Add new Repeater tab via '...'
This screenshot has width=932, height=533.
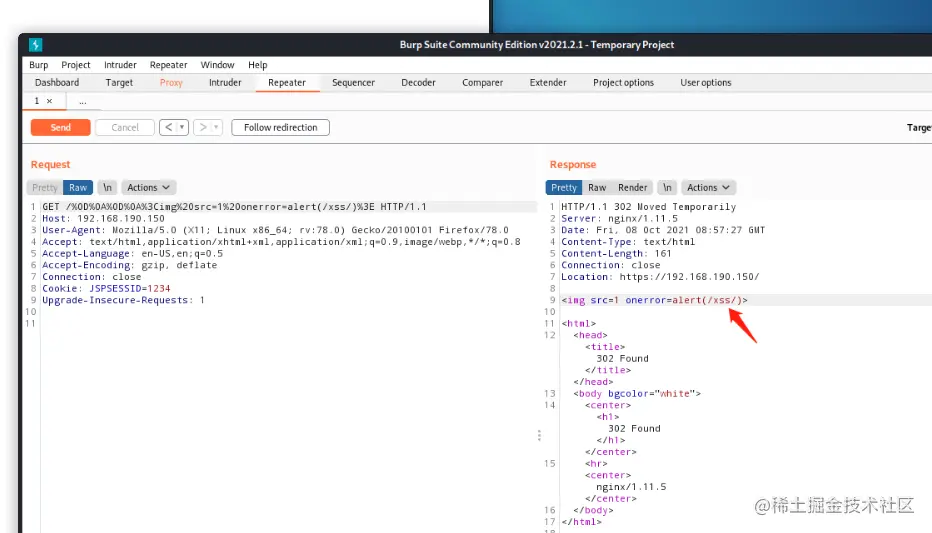83,102
